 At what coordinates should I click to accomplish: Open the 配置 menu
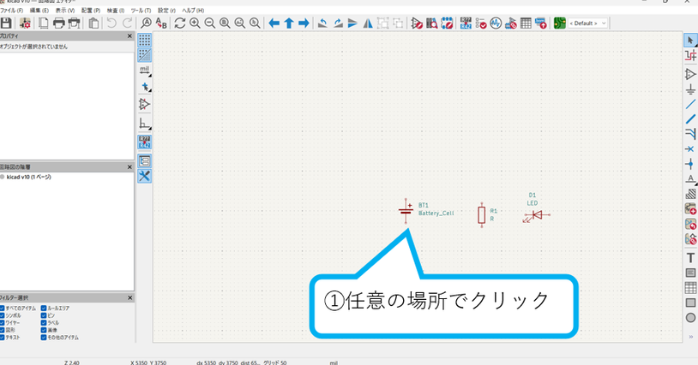pos(91,10)
